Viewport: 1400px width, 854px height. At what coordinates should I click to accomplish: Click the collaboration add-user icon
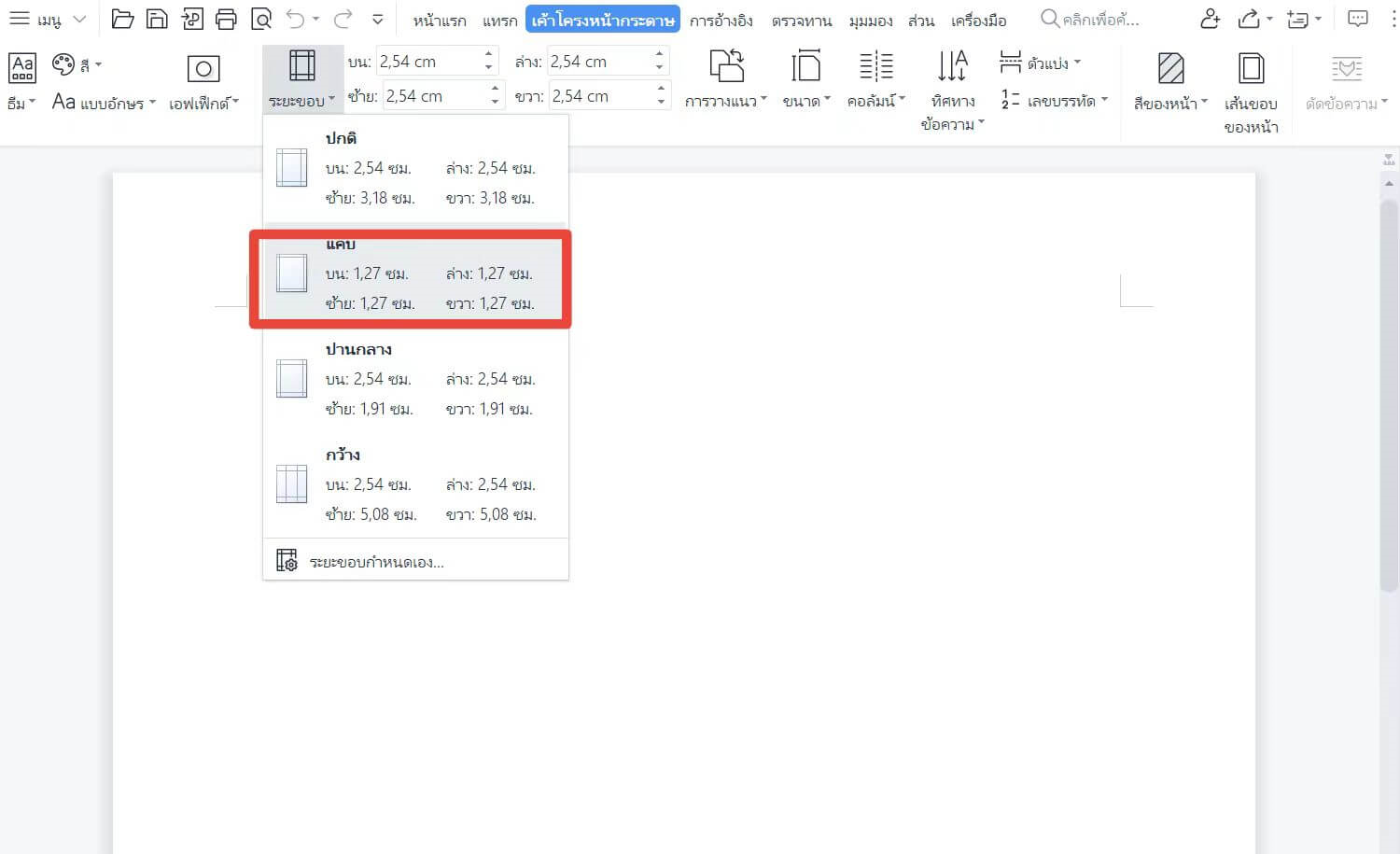pos(1210,19)
